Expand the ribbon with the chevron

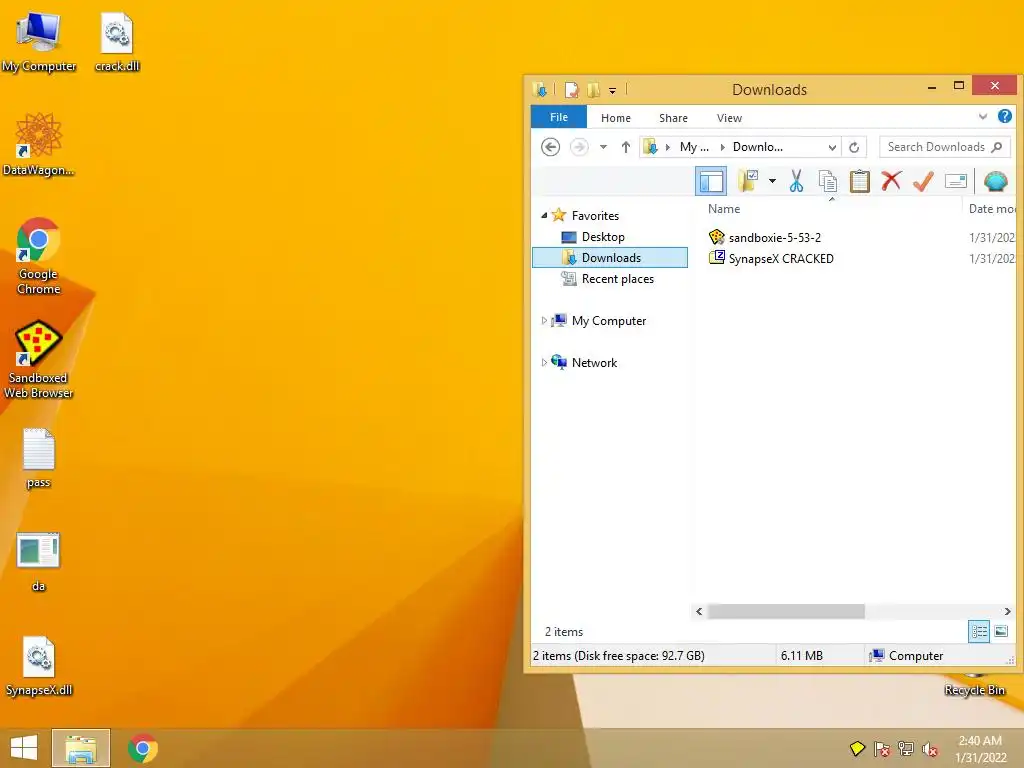(x=983, y=117)
